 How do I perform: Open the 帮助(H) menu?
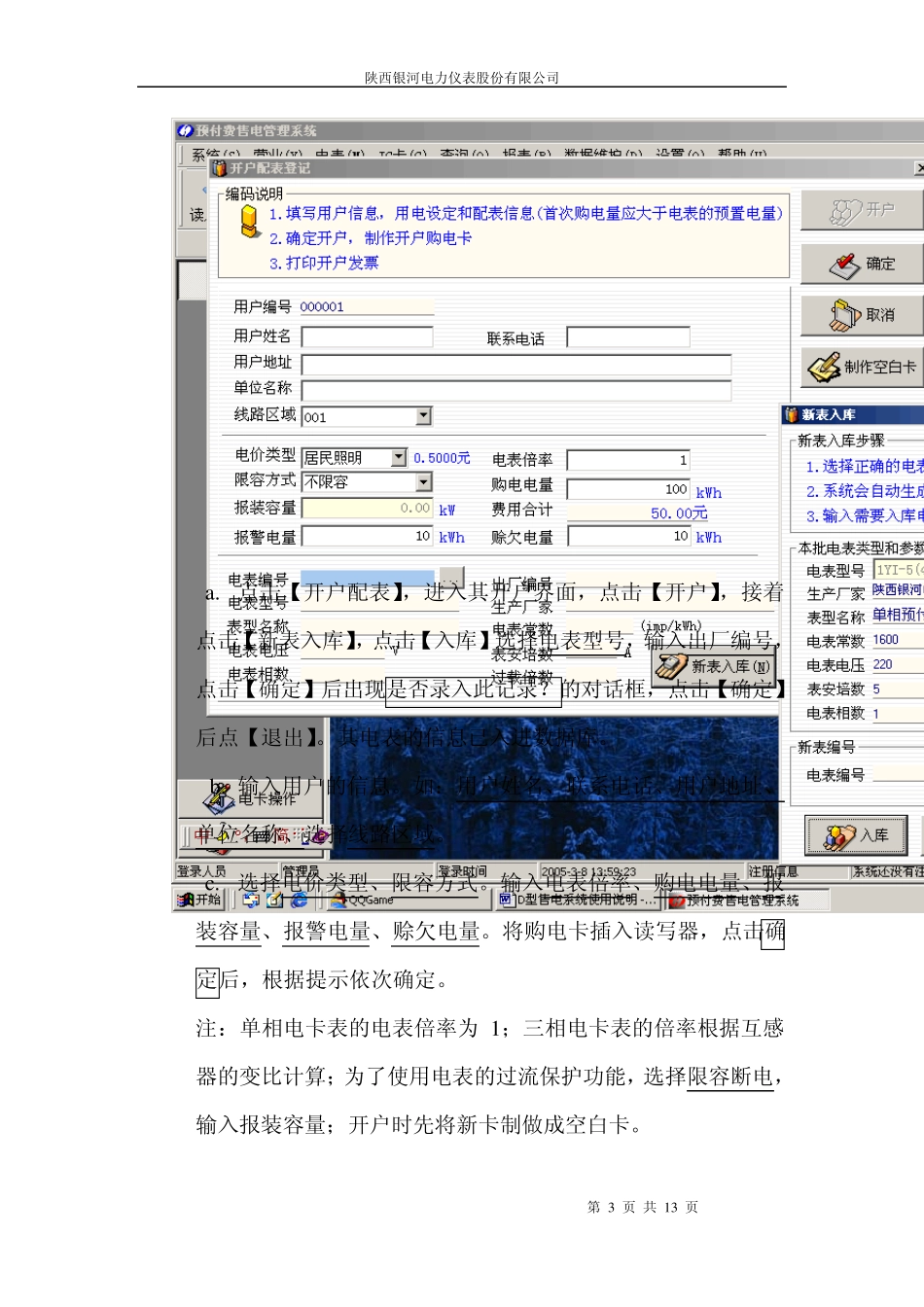742,155
